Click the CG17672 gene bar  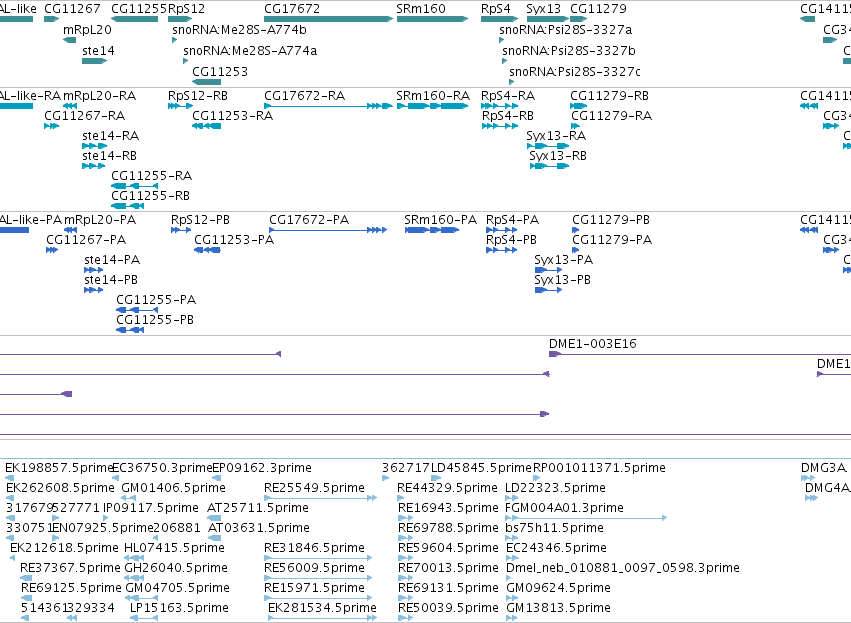pos(328,19)
